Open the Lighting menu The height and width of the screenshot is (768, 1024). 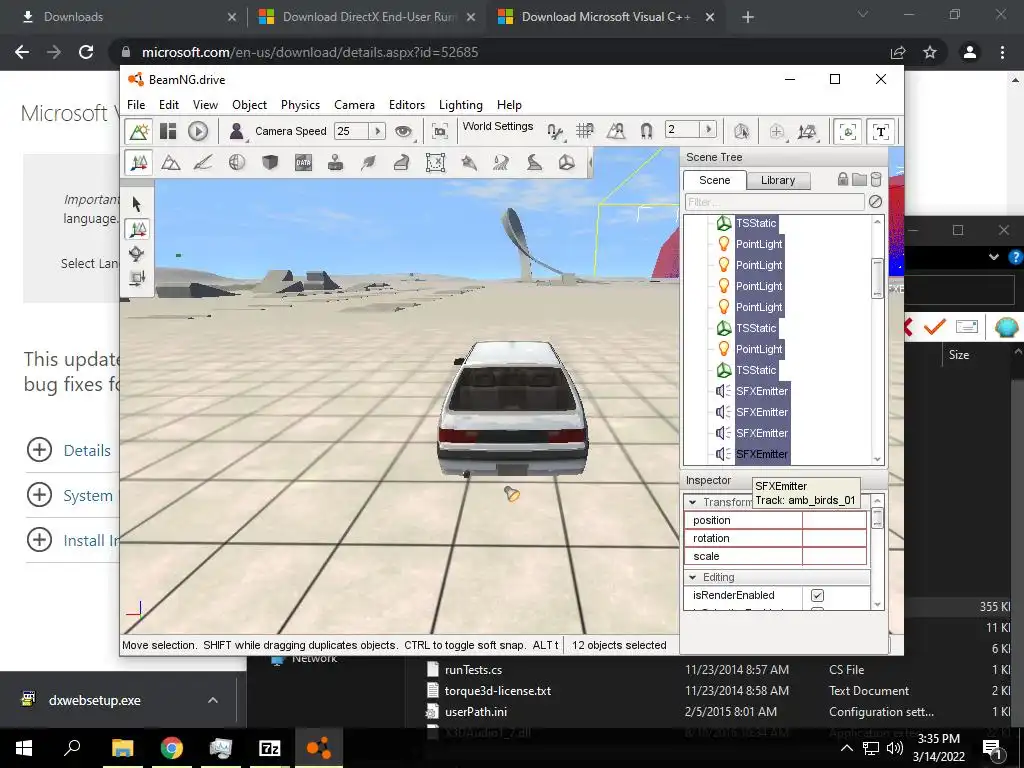(460, 104)
